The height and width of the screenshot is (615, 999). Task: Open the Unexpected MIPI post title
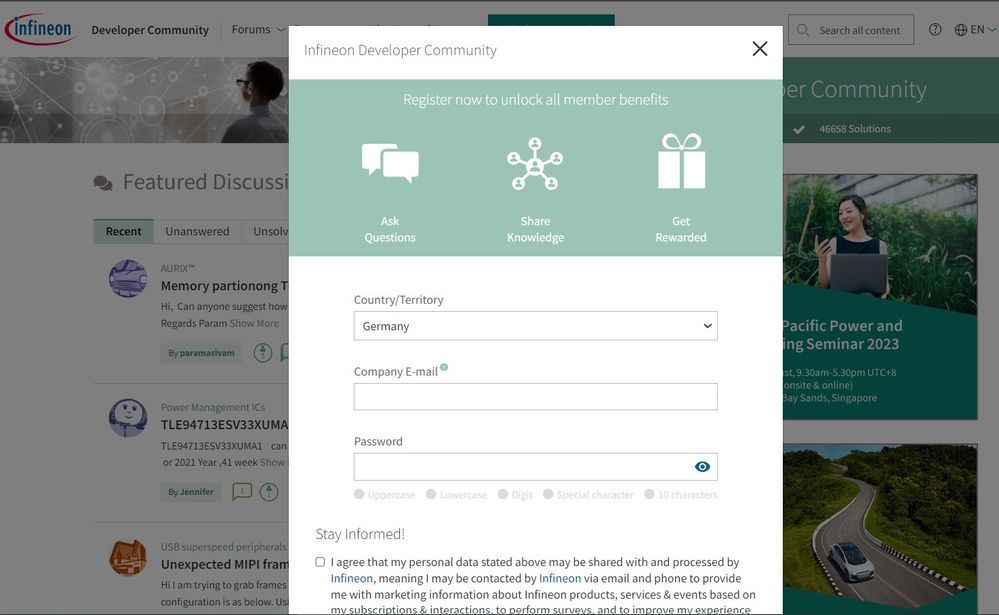coord(224,564)
